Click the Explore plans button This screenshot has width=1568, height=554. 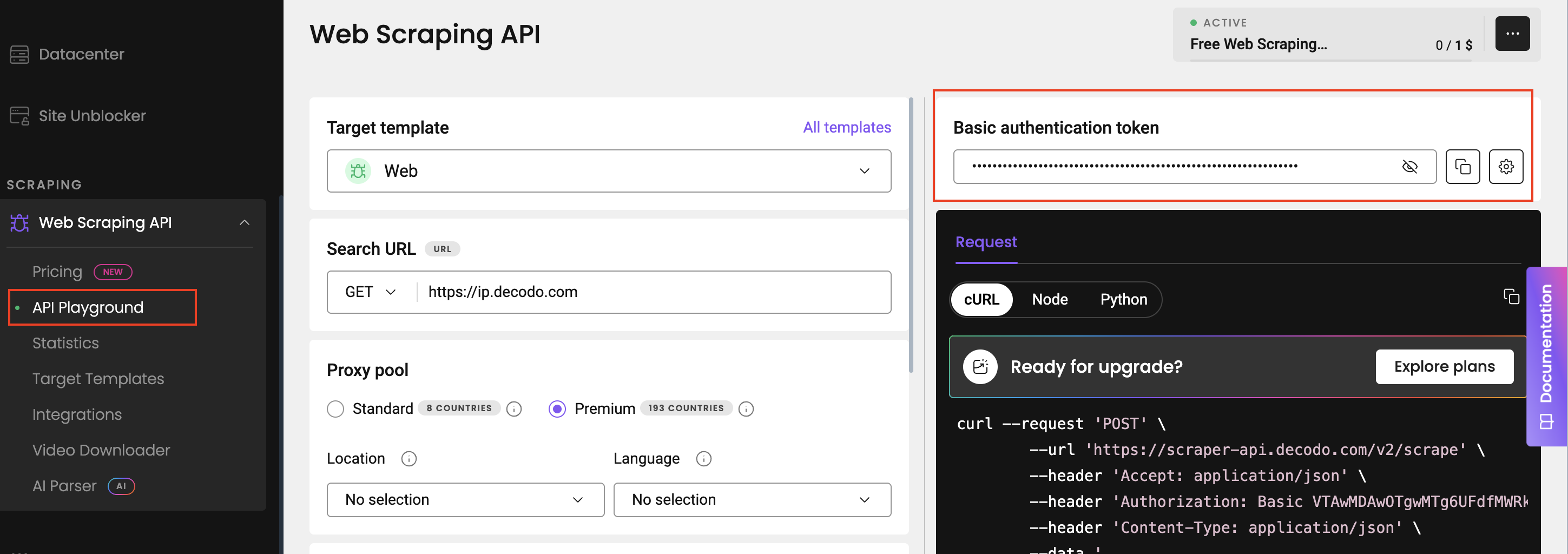coord(1445,366)
